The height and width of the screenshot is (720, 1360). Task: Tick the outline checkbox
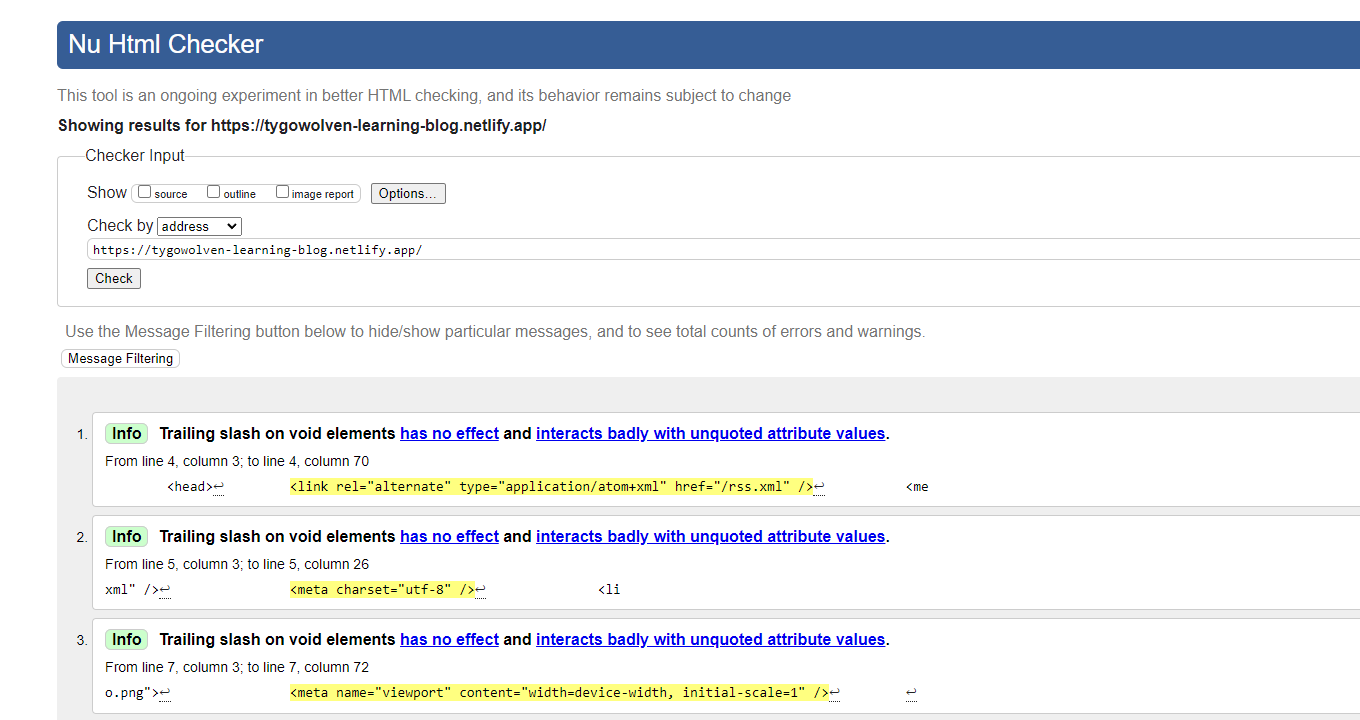(x=213, y=192)
